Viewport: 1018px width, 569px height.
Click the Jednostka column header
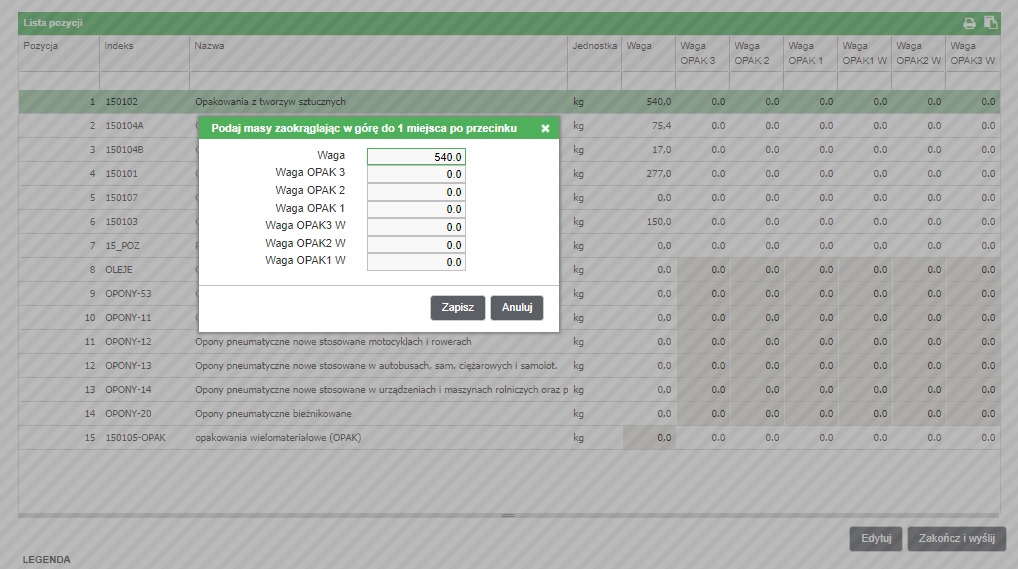coord(594,46)
